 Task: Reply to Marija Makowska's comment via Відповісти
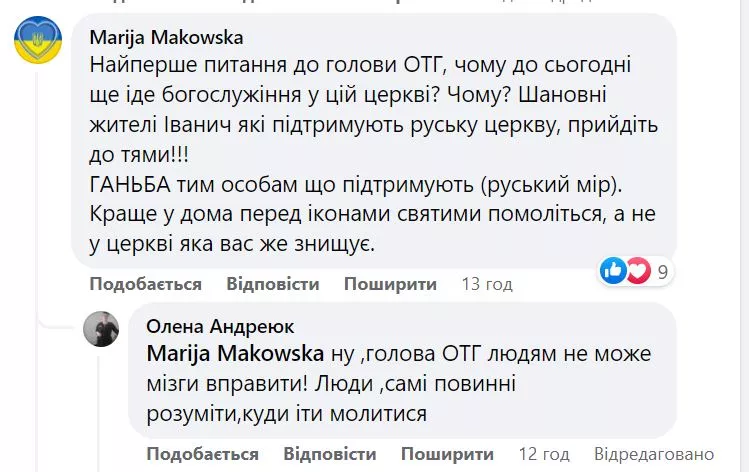point(272,284)
